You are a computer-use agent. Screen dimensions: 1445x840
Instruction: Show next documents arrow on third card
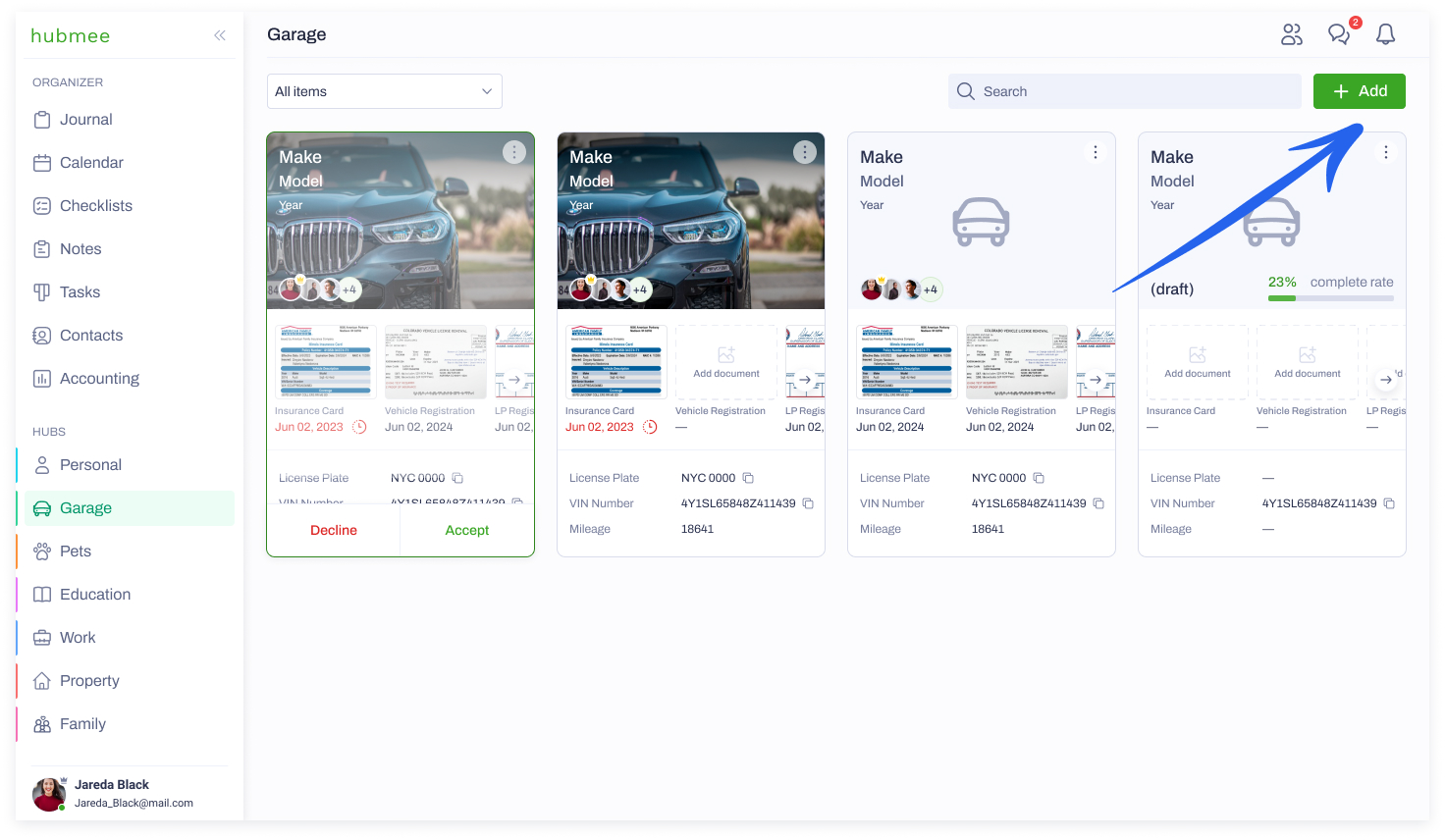[x=1096, y=380]
